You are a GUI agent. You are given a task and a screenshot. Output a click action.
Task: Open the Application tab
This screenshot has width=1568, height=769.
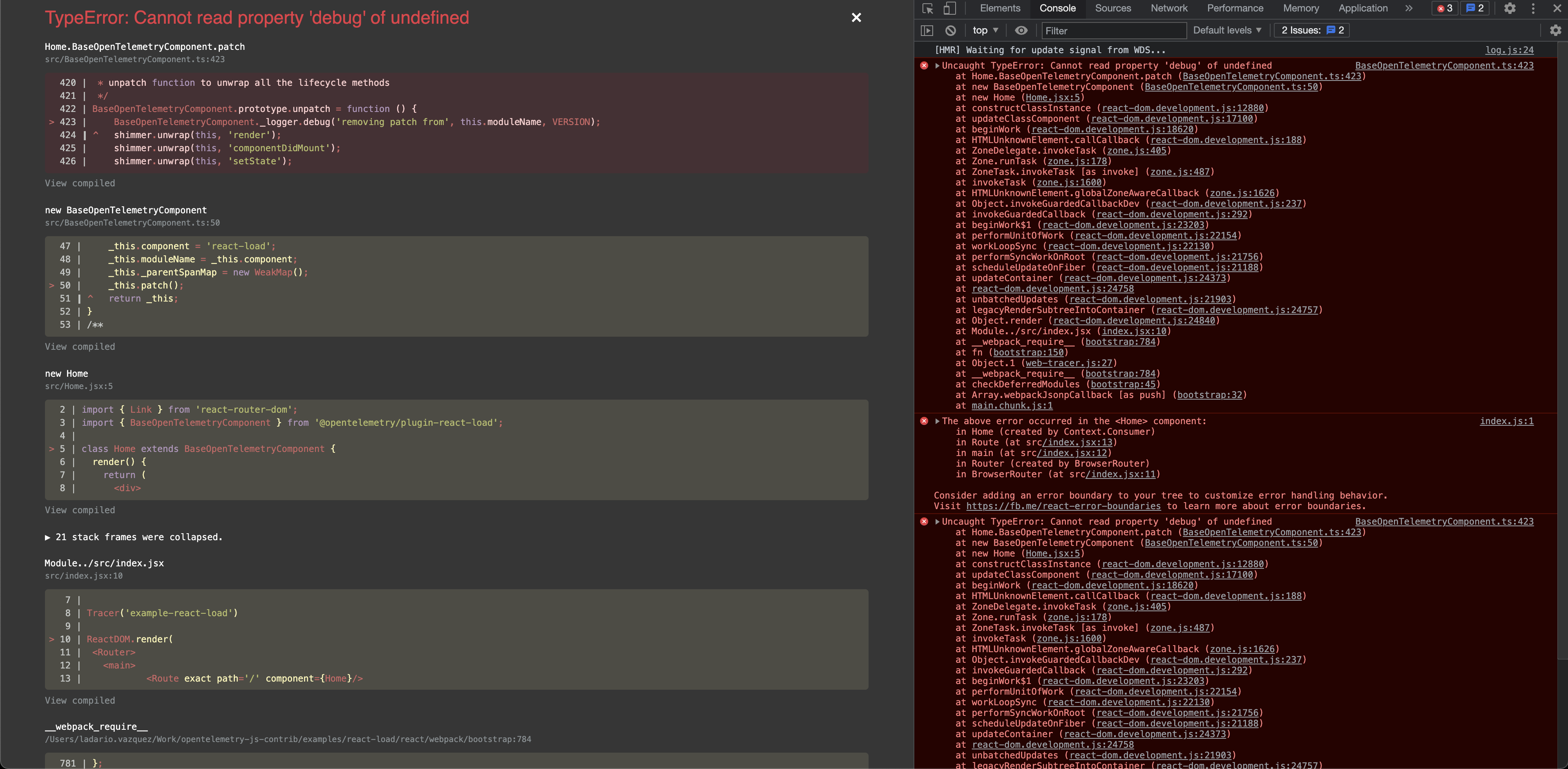click(1363, 9)
